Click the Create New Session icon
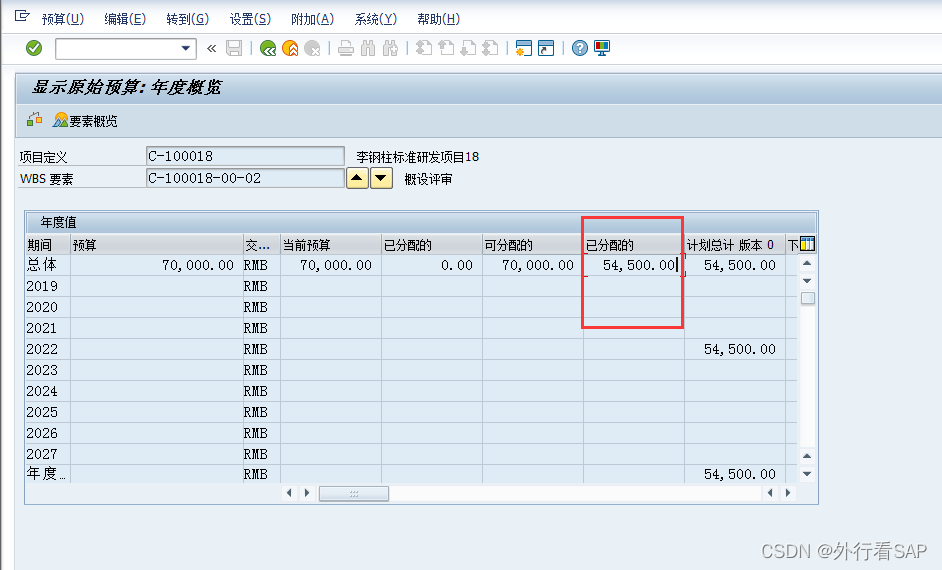 [x=523, y=48]
